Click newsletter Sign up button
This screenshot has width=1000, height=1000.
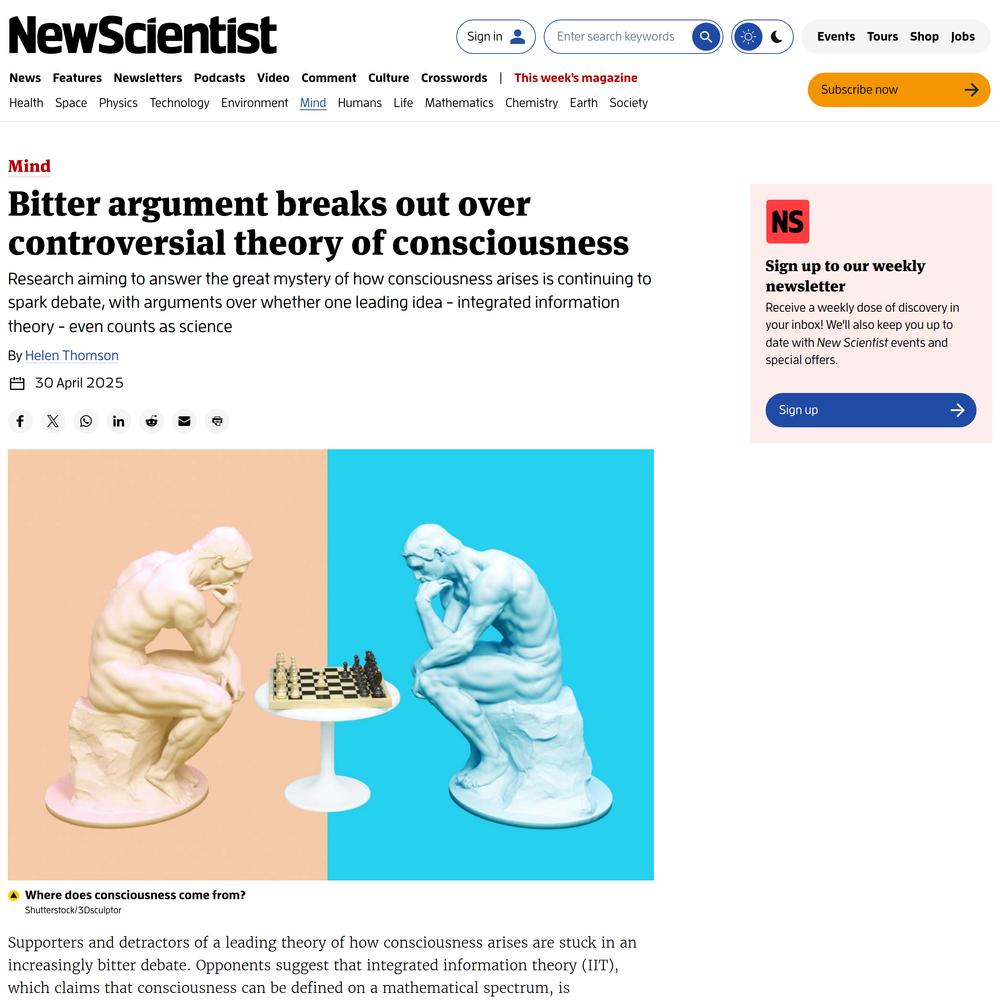coord(871,410)
